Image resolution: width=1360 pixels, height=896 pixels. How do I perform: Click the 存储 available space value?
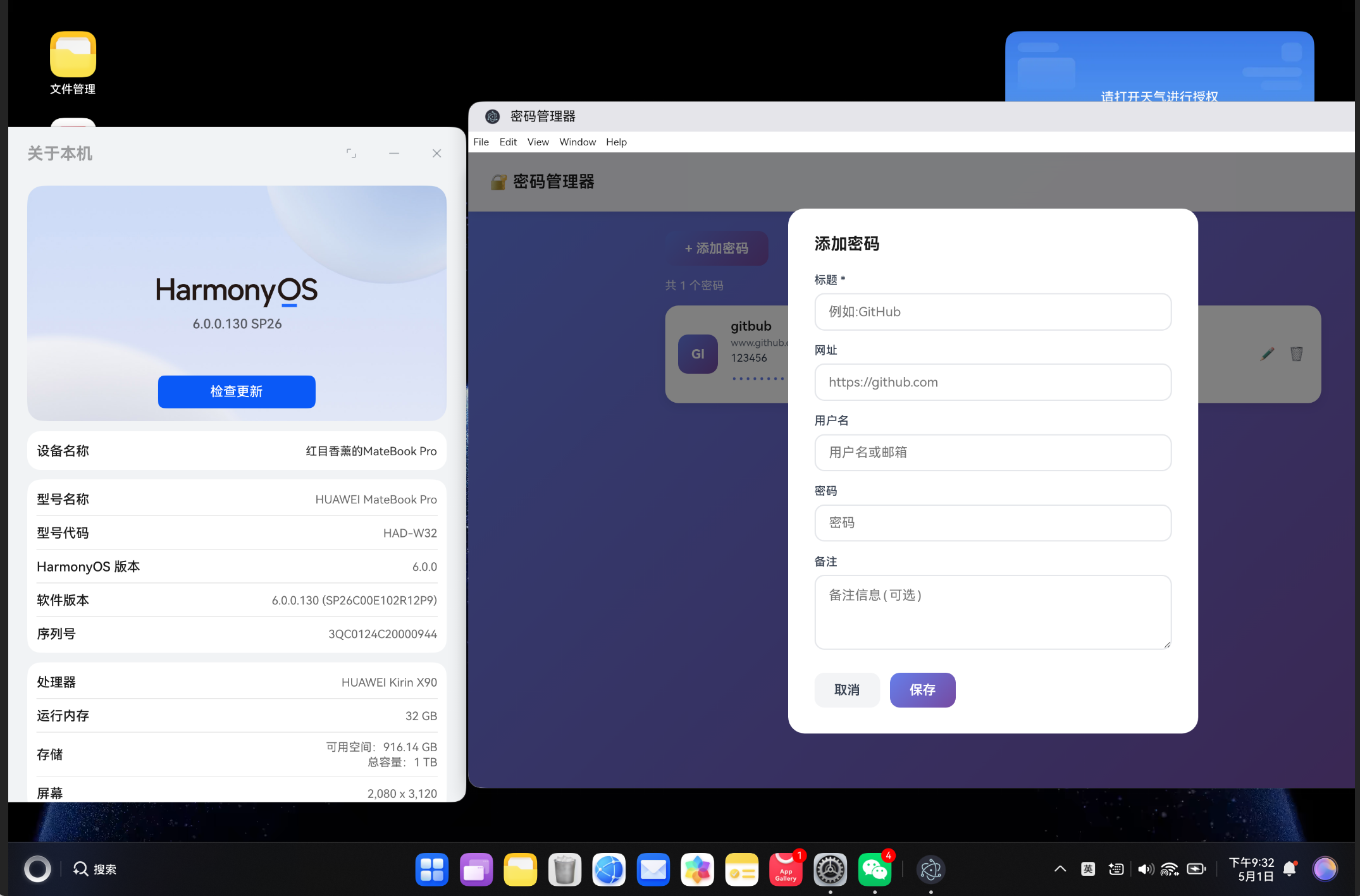[x=381, y=747]
